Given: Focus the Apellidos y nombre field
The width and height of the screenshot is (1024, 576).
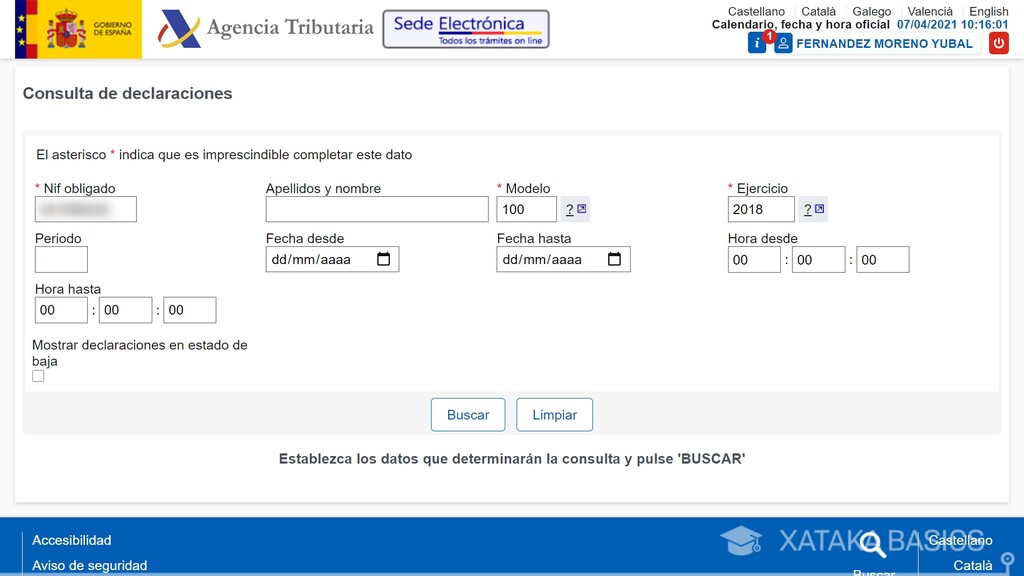Looking at the screenshot, I should 377,209.
